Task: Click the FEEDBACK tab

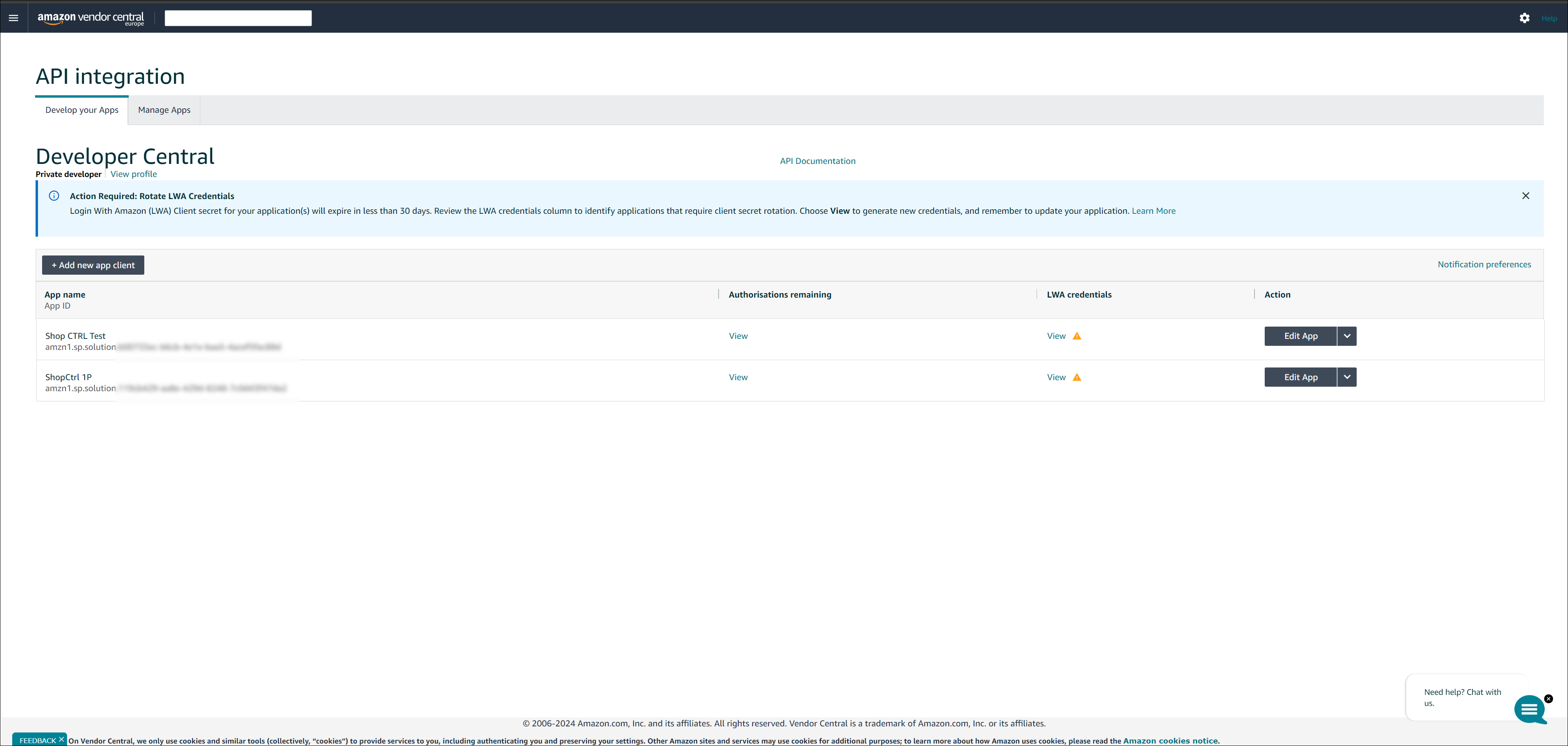Action: coord(37,741)
